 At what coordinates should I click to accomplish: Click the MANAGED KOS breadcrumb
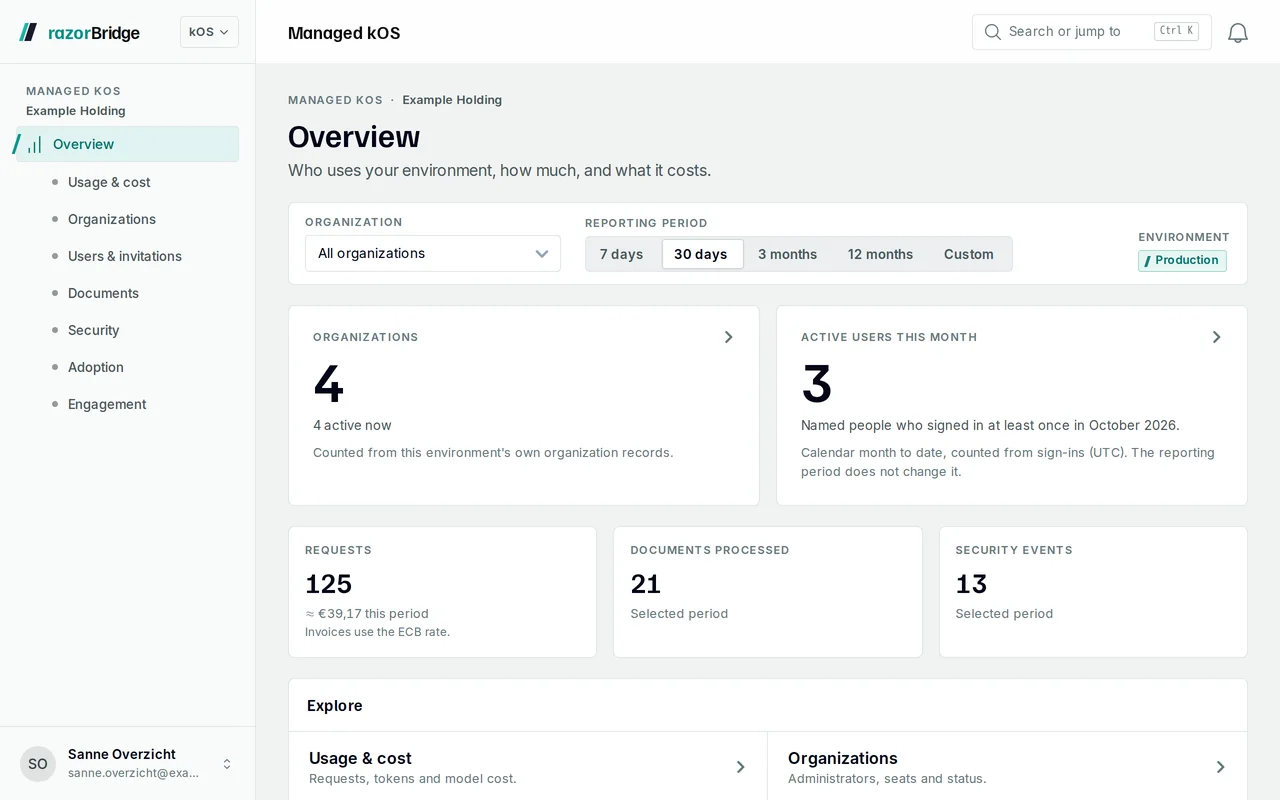click(335, 100)
